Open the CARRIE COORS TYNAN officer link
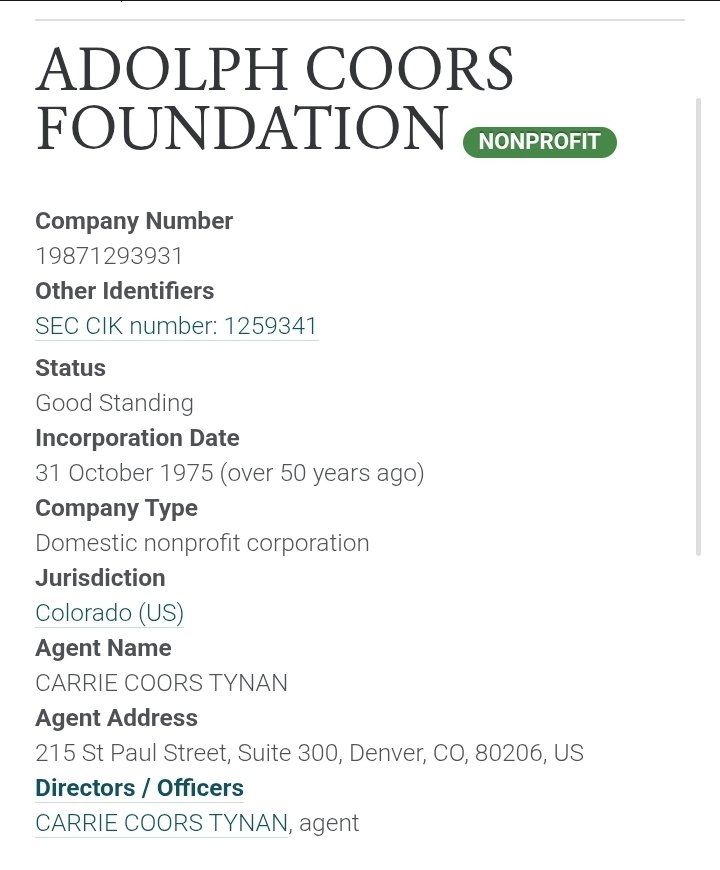 161,823
